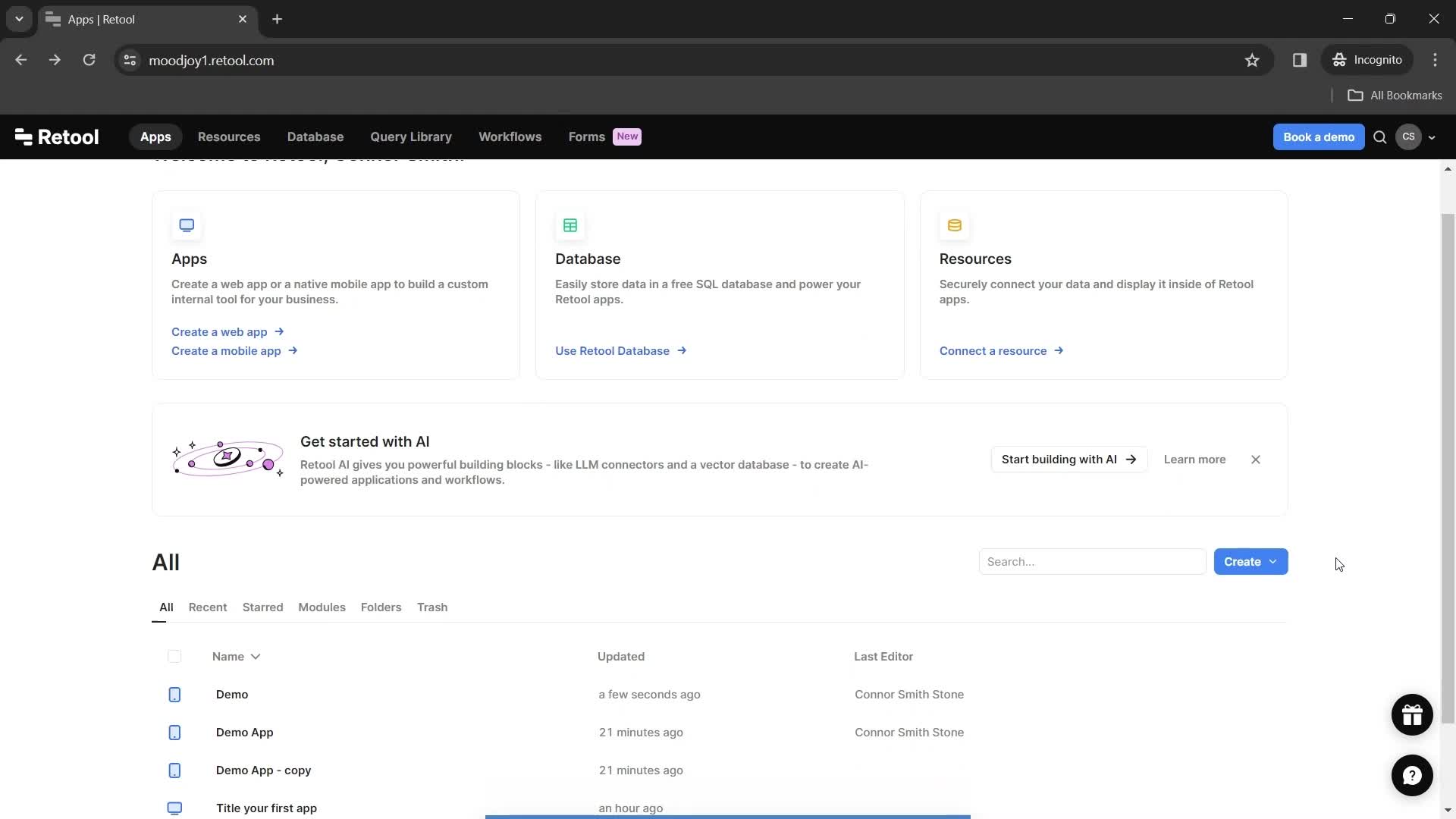Open the Apps navigation icon
Viewport: 1456px width, 819px height.
point(156,136)
